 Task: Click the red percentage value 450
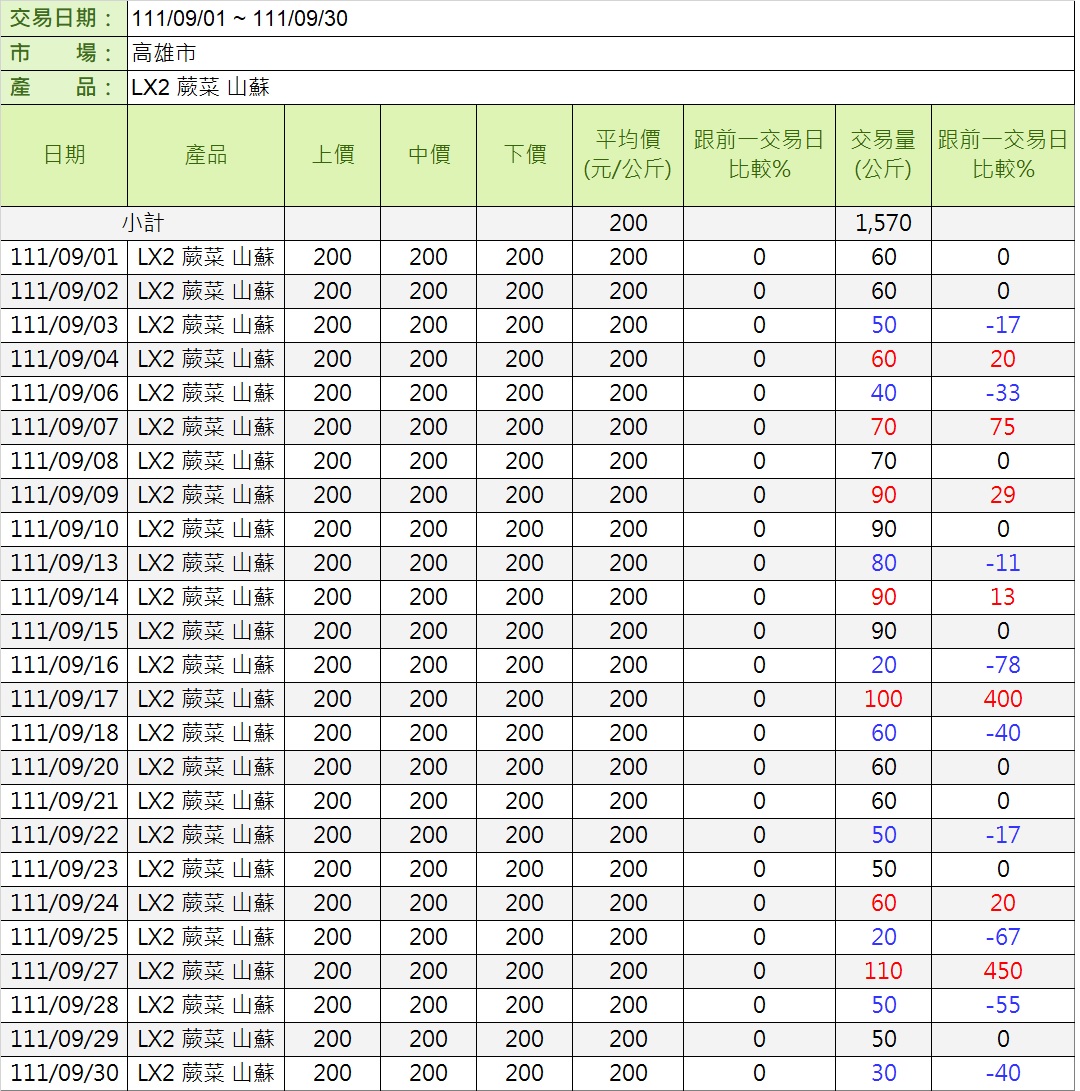point(1002,971)
